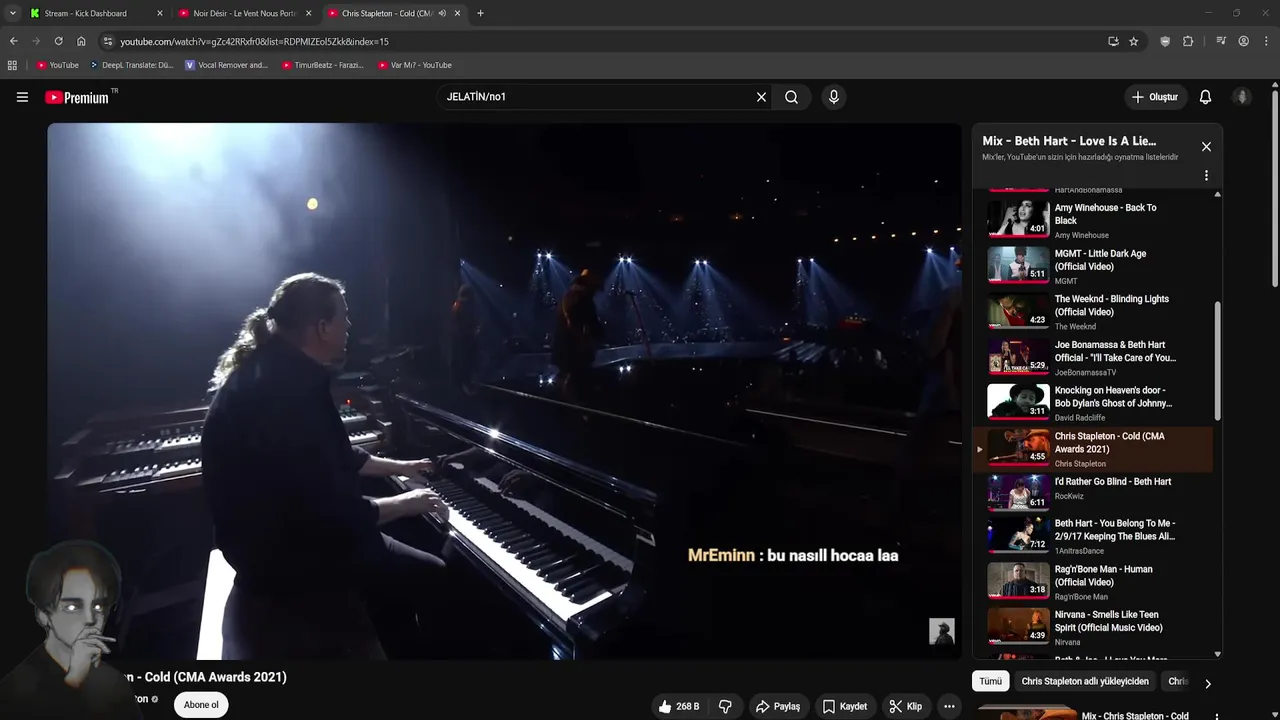Open tab search dropdown arrow
Image resolution: width=1280 pixels, height=720 pixels.
[x=12, y=14]
